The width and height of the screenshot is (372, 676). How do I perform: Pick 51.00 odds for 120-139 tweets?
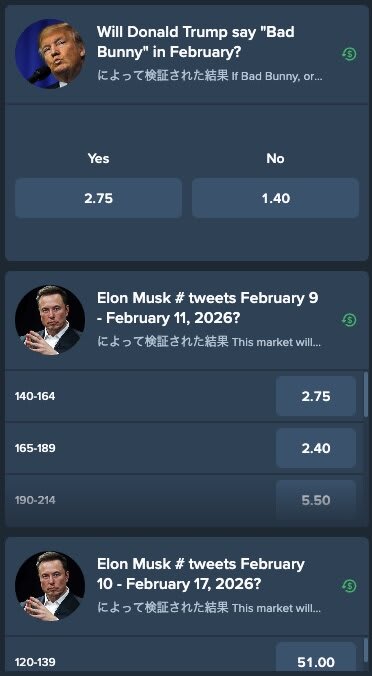[x=316, y=660]
